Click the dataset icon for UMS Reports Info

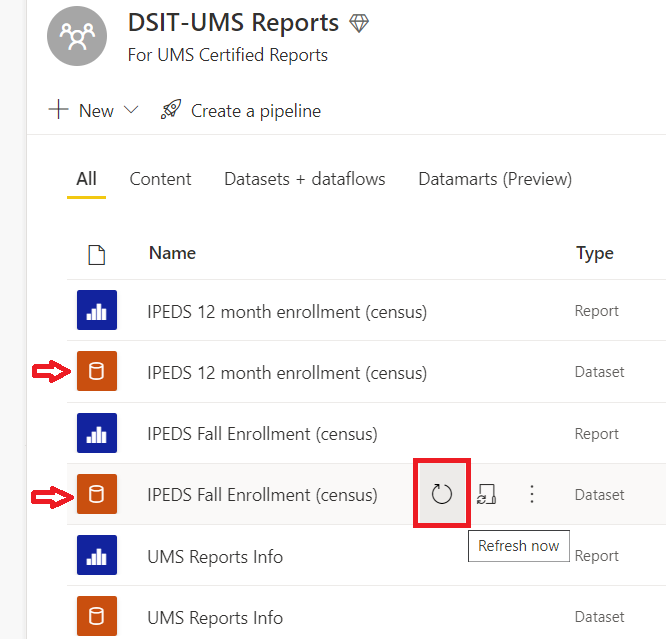click(97, 616)
